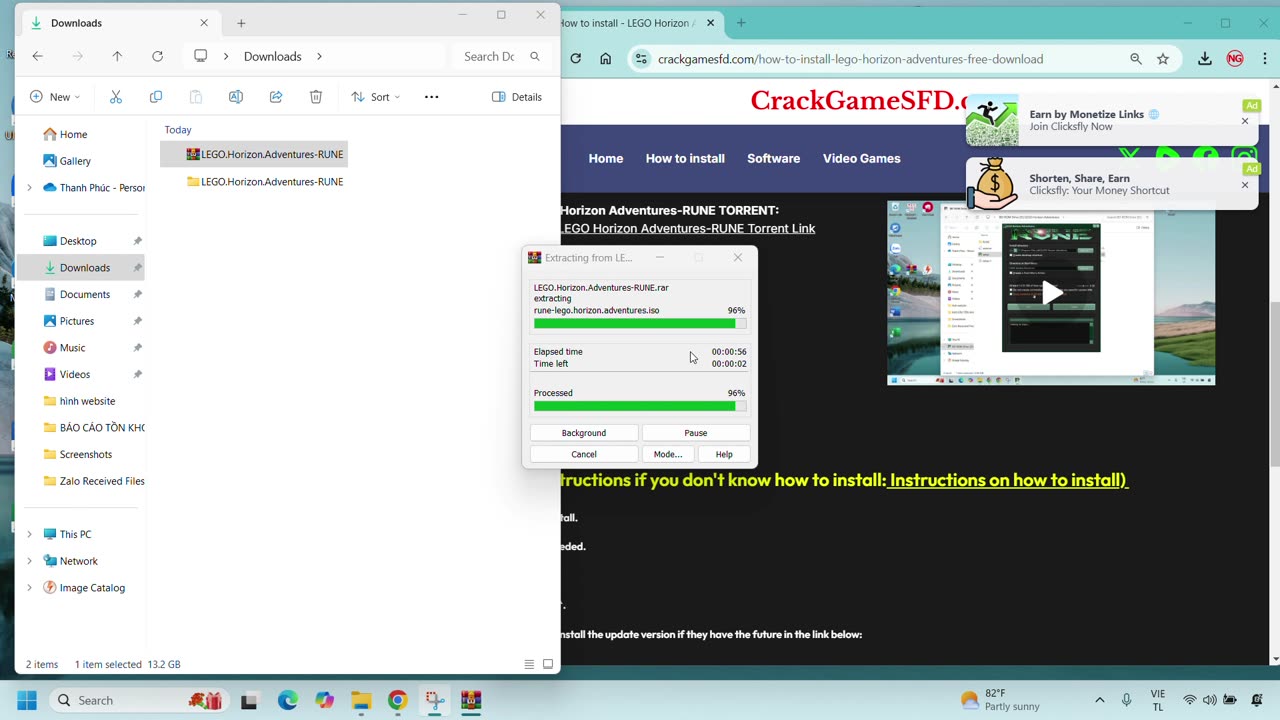Open Home menu on CrackGameSFD site
The height and width of the screenshot is (720, 1280).
[x=606, y=158]
